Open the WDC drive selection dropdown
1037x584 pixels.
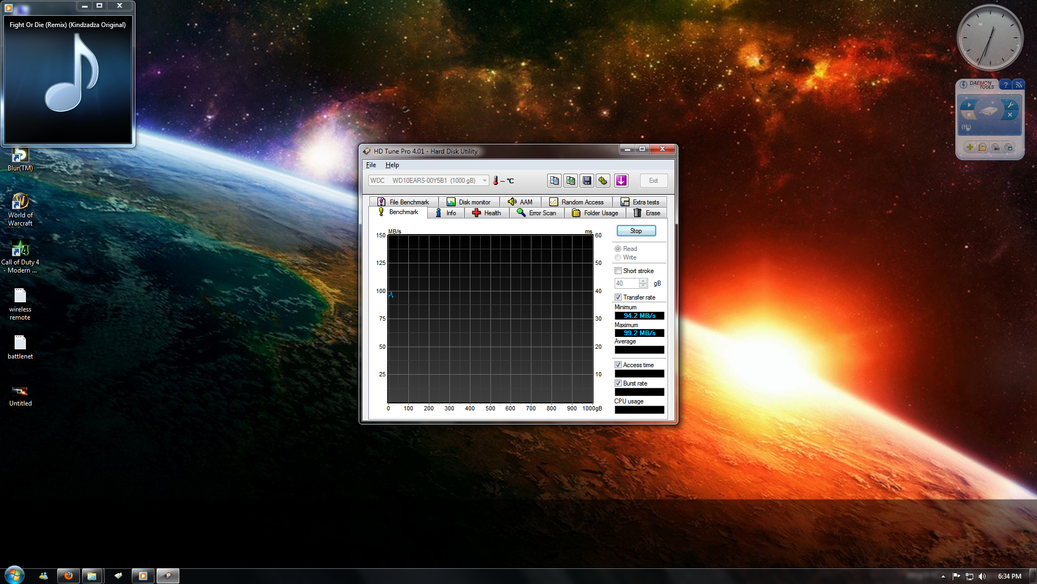point(485,181)
